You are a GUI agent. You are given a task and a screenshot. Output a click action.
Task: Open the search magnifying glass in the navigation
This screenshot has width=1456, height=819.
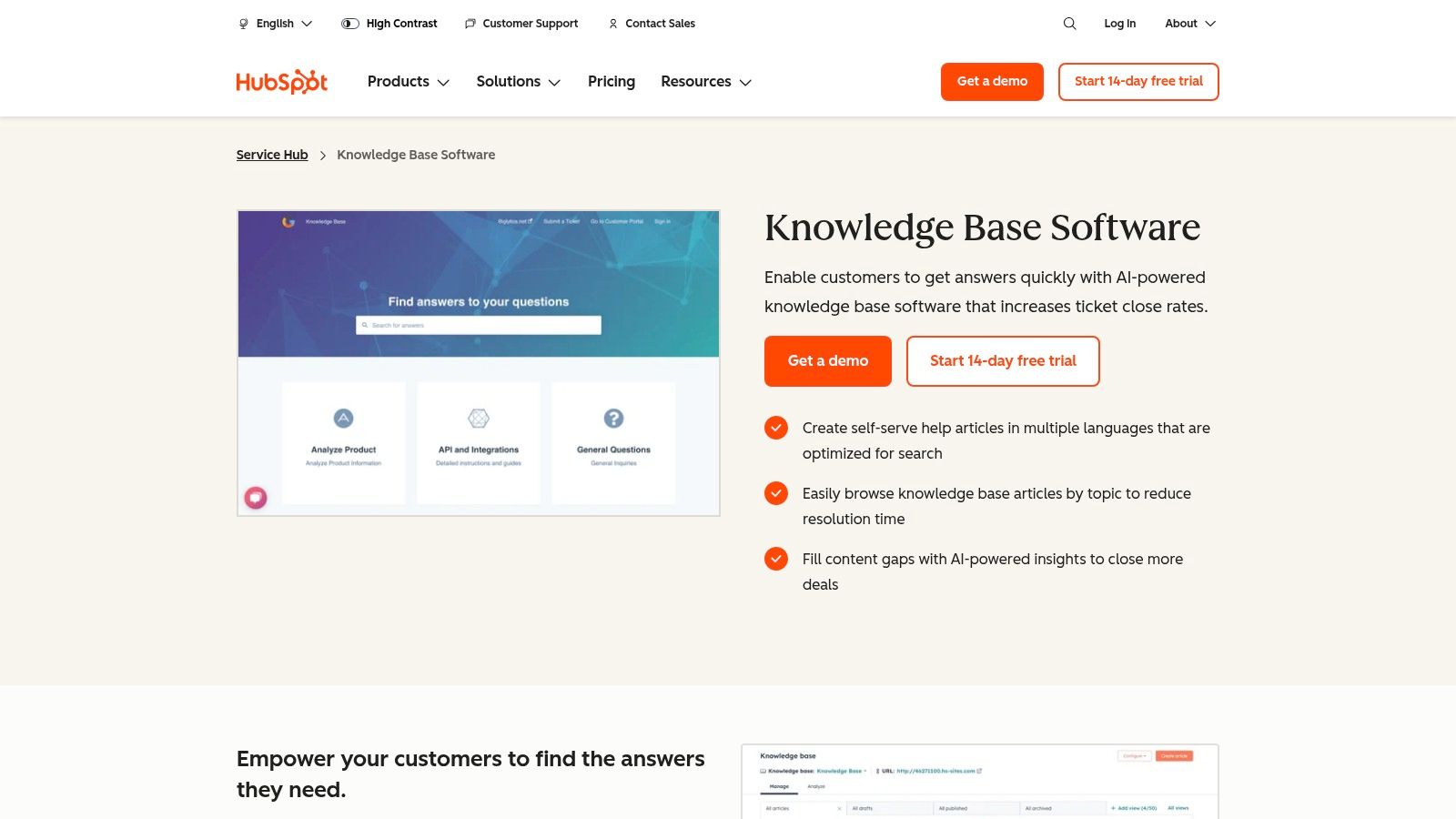click(1069, 24)
